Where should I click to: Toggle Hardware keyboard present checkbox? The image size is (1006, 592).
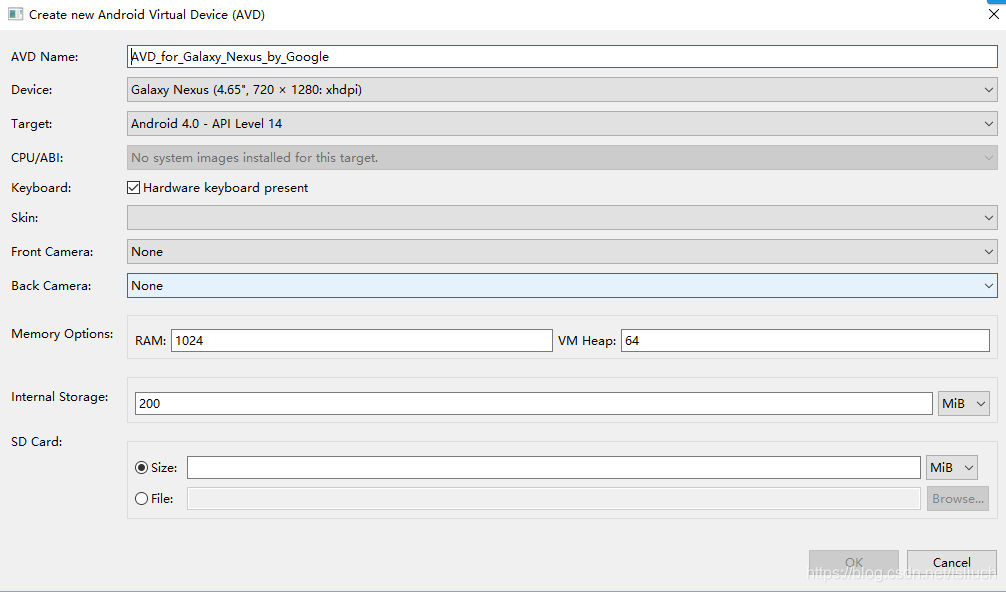point(133,187)
